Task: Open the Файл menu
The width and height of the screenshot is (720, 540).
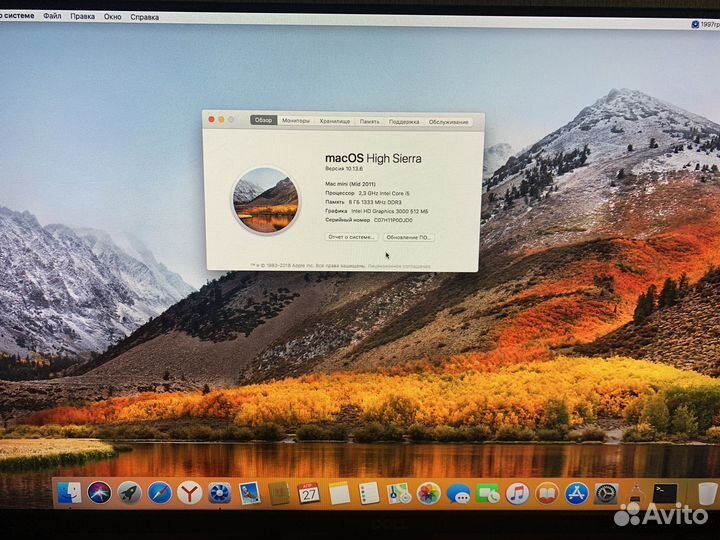Action: click(x=52, y=16)
